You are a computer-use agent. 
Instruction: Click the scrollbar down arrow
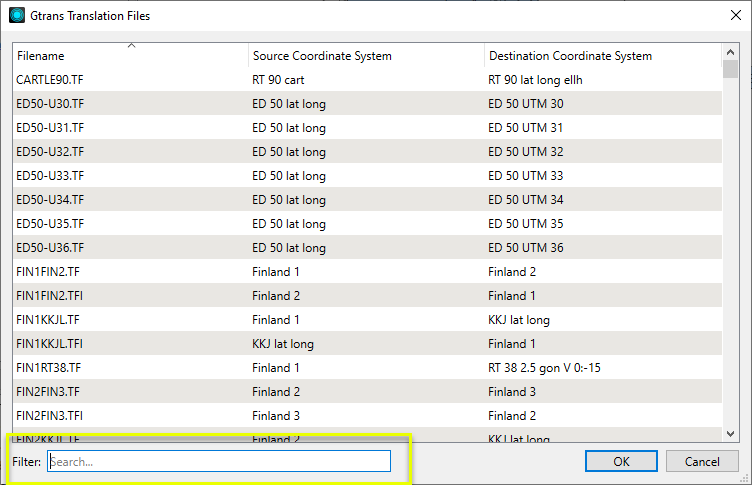730,432
